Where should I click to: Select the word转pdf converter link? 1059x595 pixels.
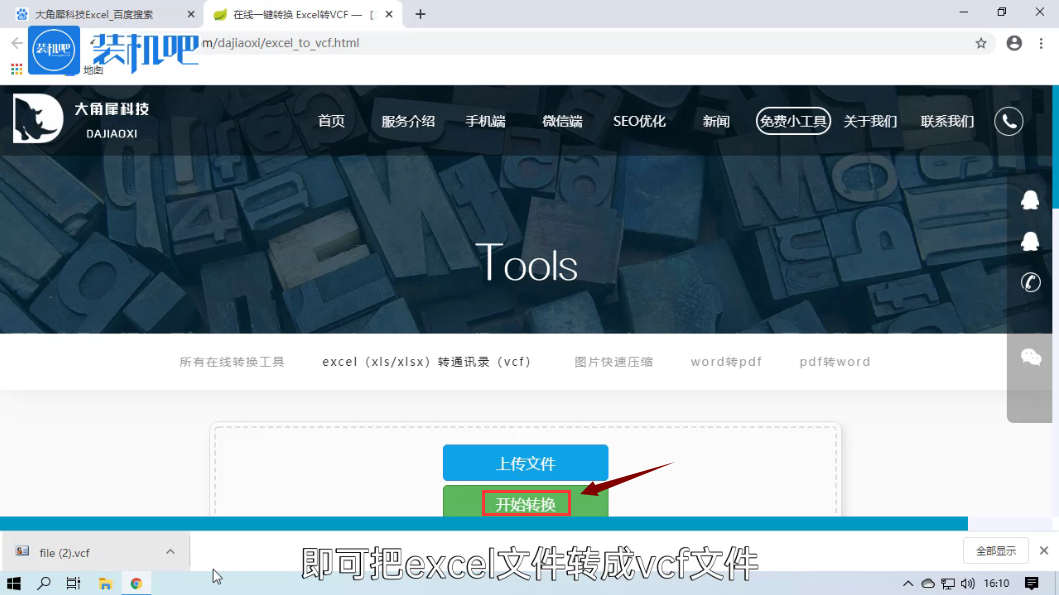[726, 361]
